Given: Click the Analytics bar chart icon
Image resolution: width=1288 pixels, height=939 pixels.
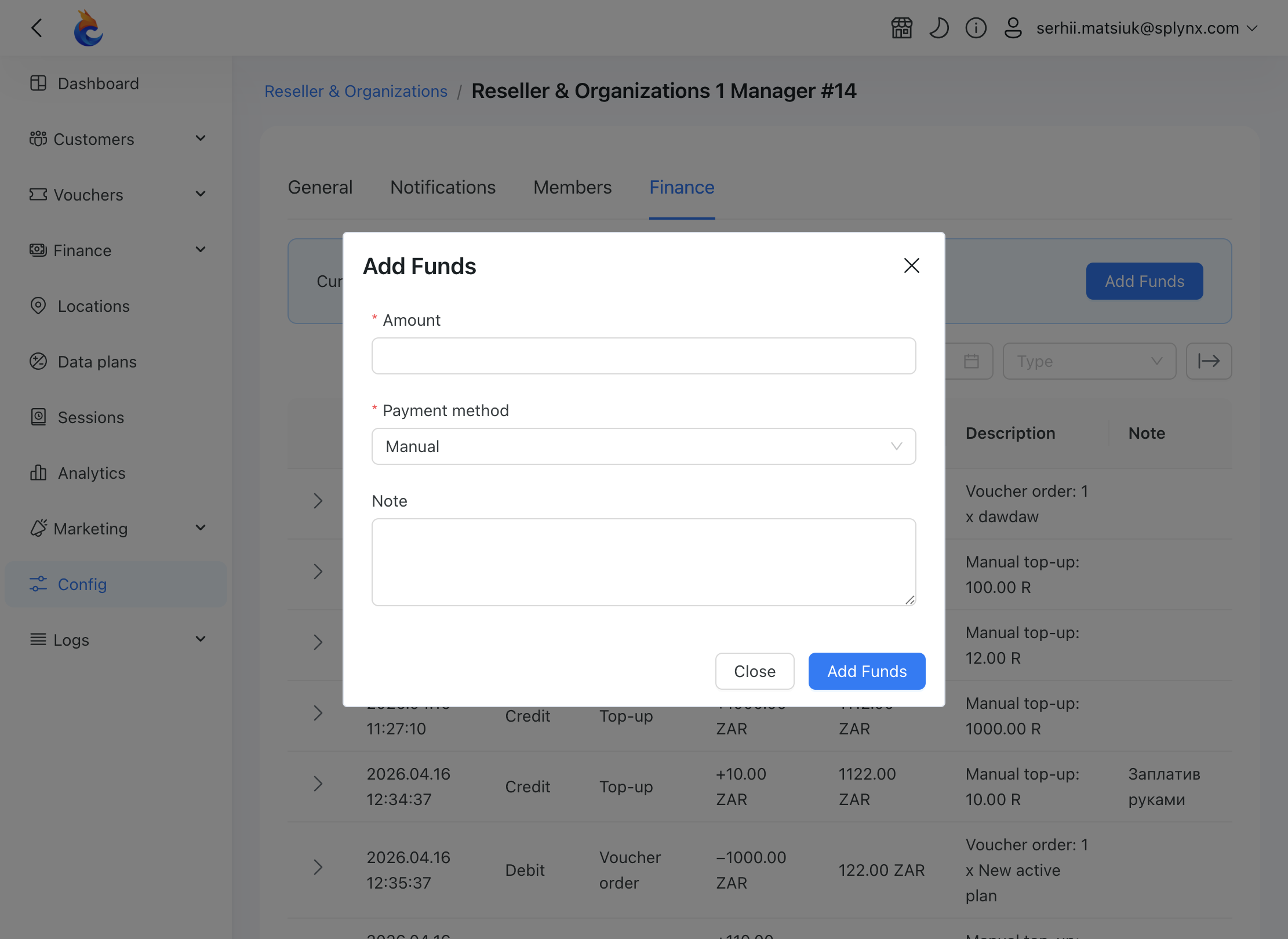Looking at the screenshot, I should [38, 472].
